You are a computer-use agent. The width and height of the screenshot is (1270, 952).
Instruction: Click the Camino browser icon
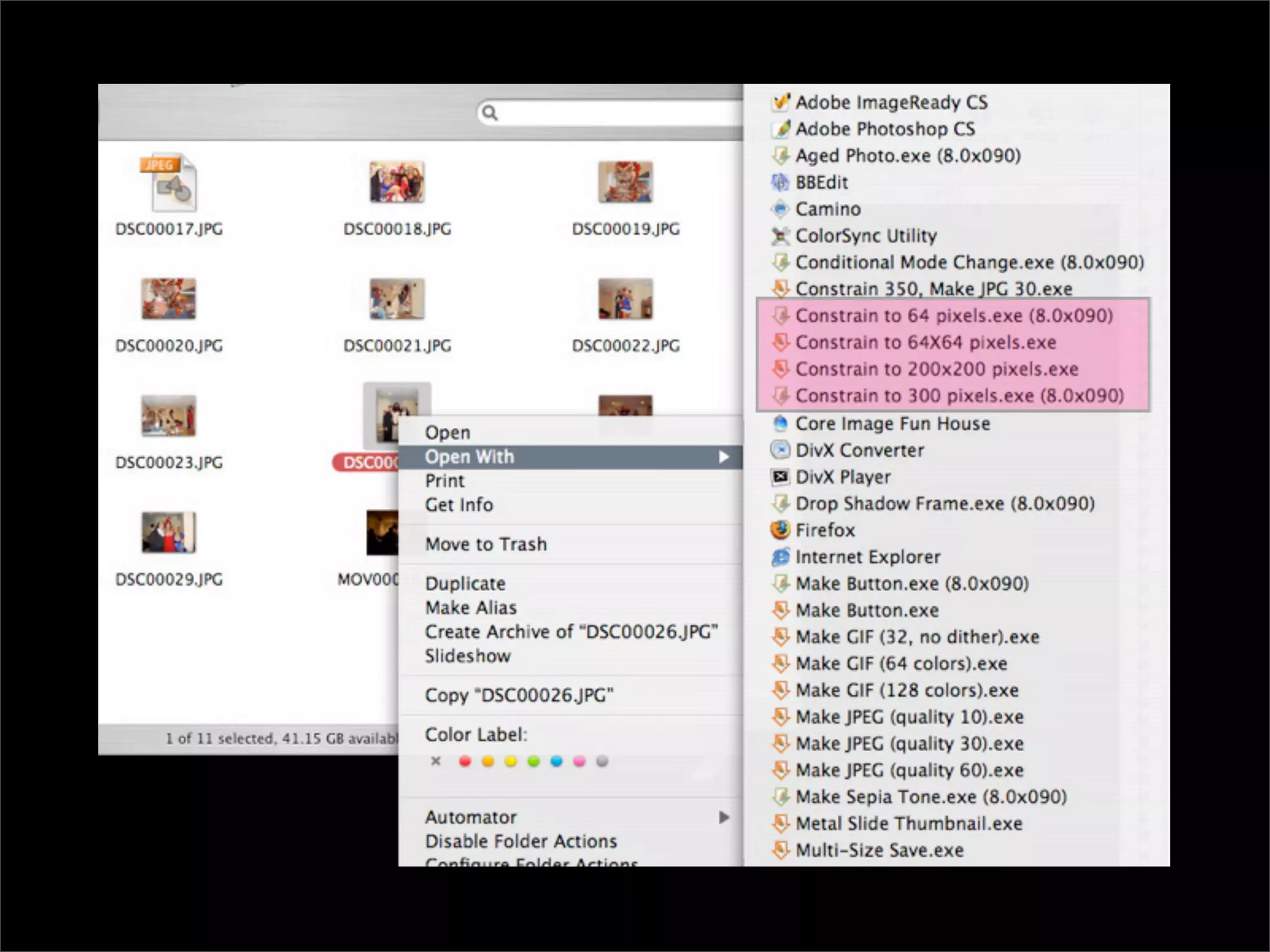[780, 209]
